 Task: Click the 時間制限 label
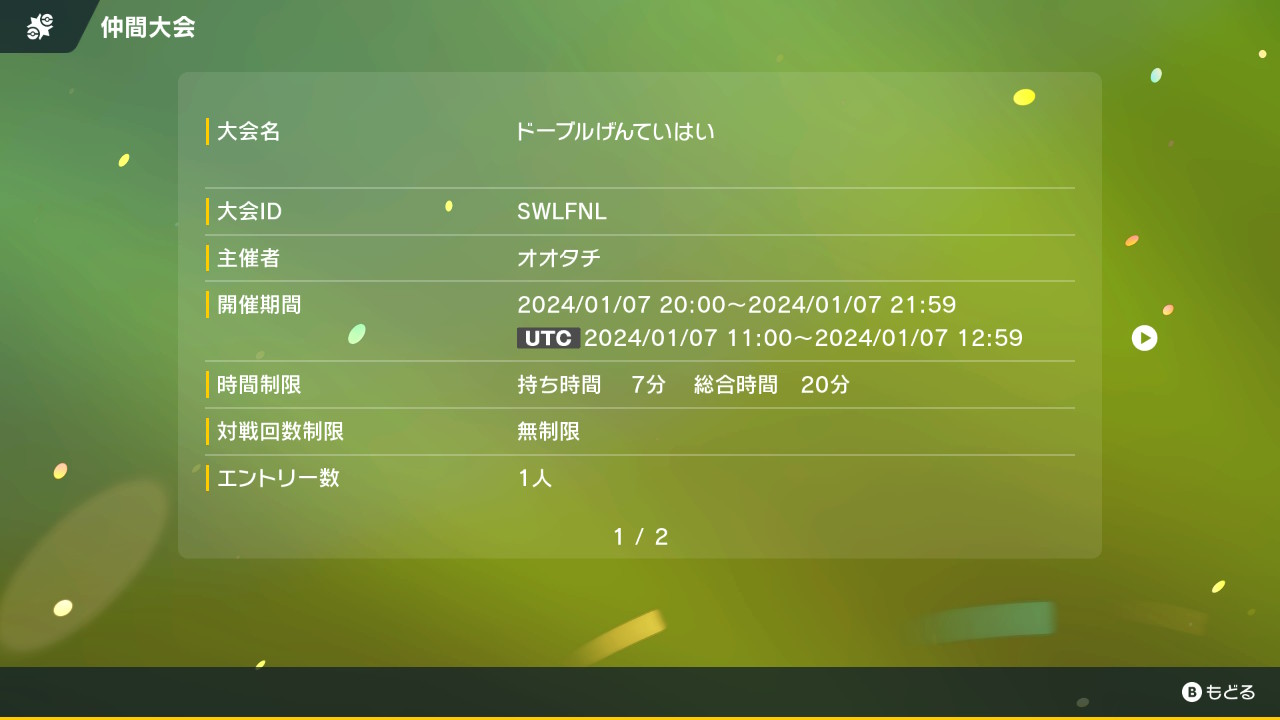[259, 384]
